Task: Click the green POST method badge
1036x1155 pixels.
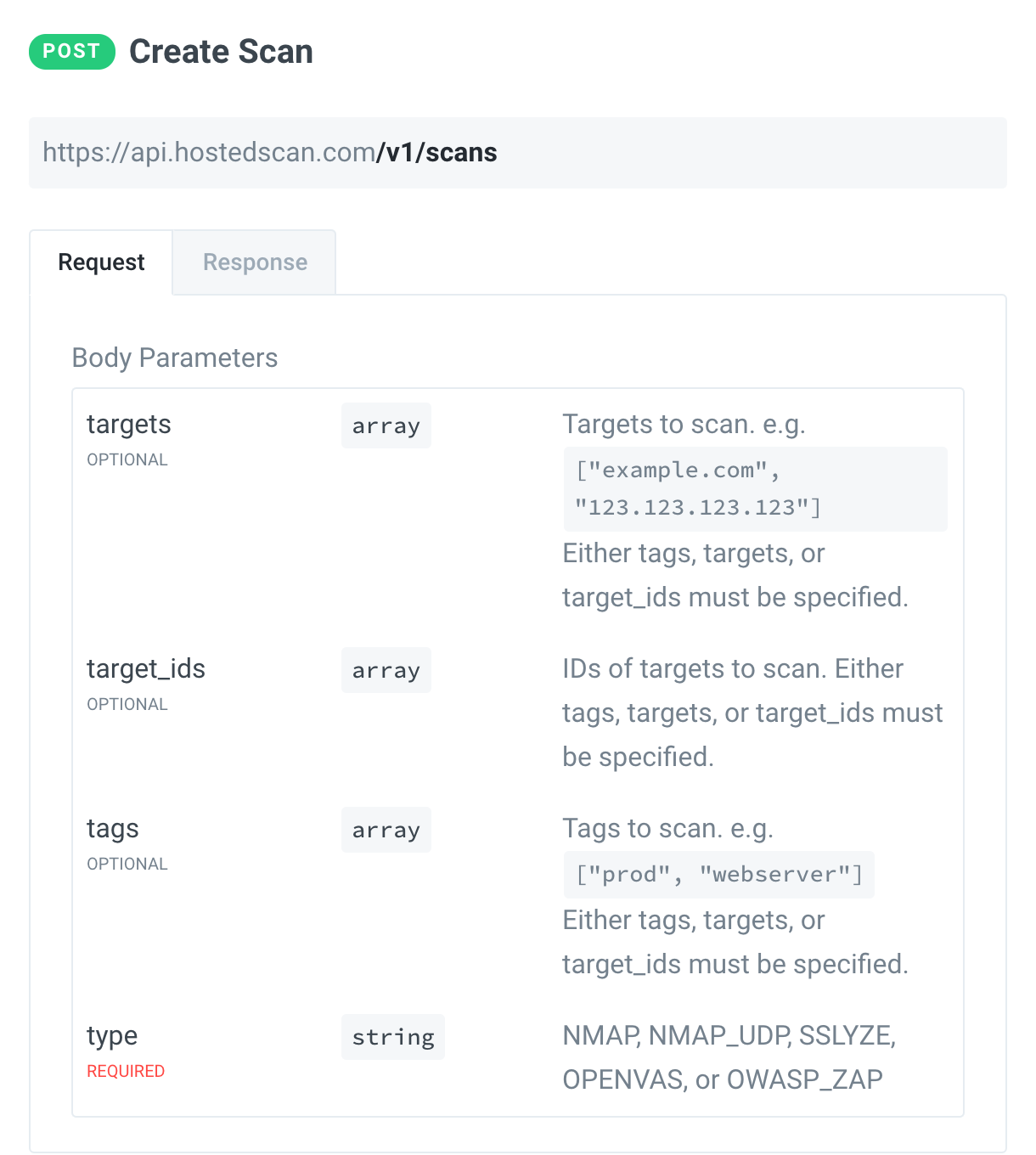Action: [x=71, y=52]
